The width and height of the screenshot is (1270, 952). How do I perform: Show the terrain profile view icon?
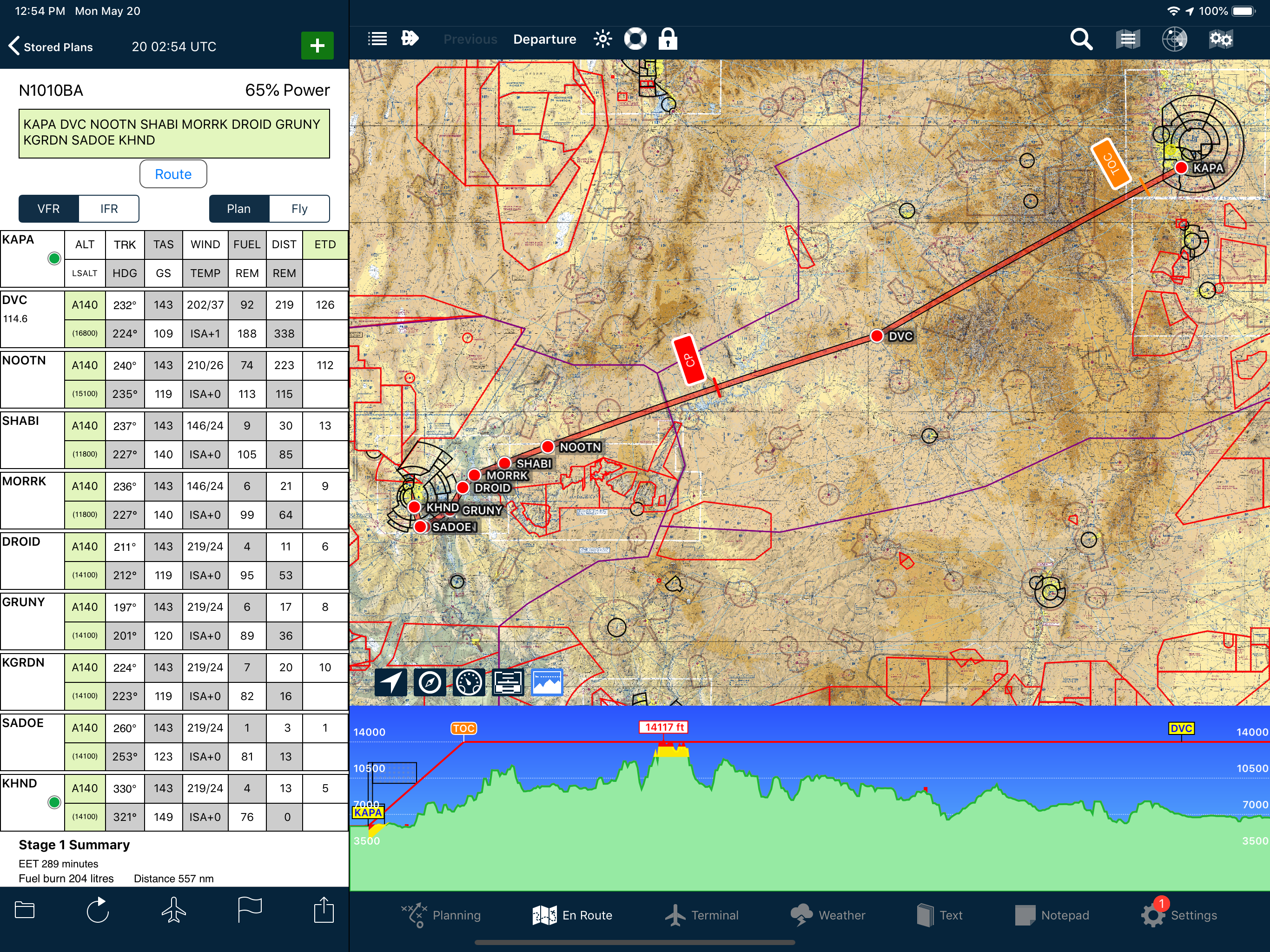click(x=547, y=682)
